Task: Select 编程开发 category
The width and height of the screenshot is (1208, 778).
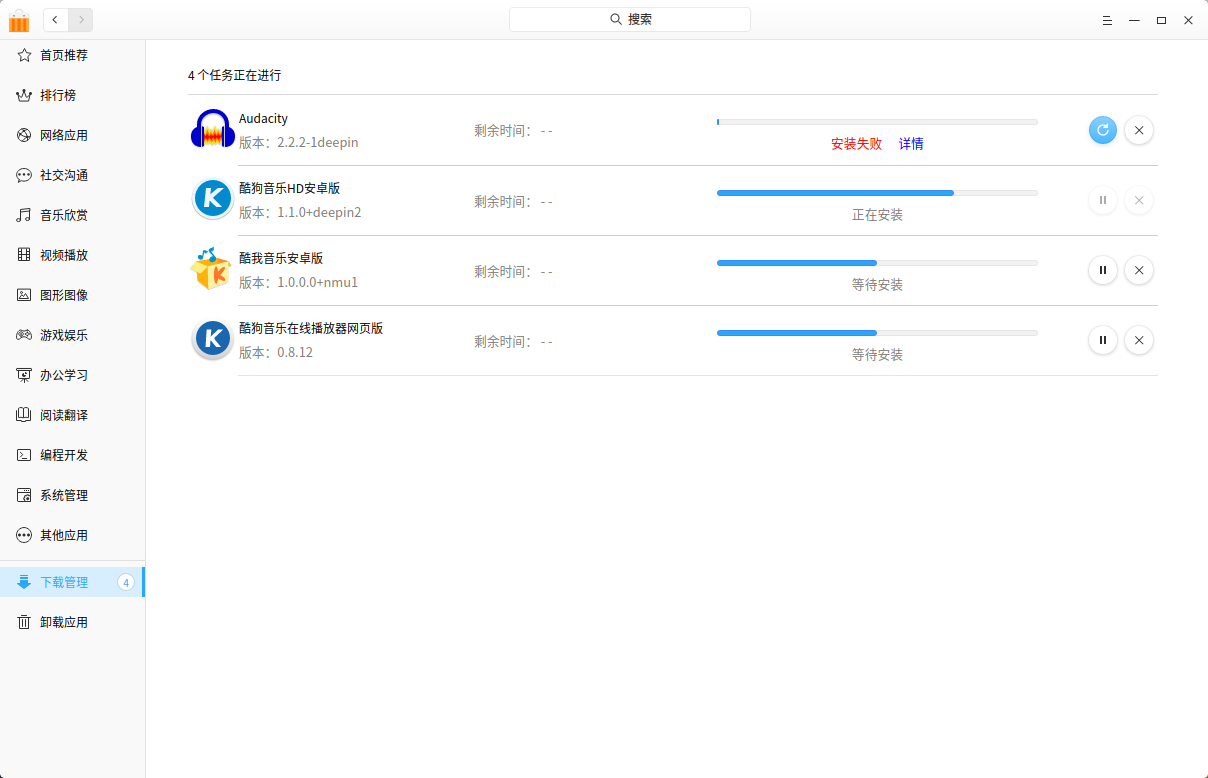Action: pos(72,455)
